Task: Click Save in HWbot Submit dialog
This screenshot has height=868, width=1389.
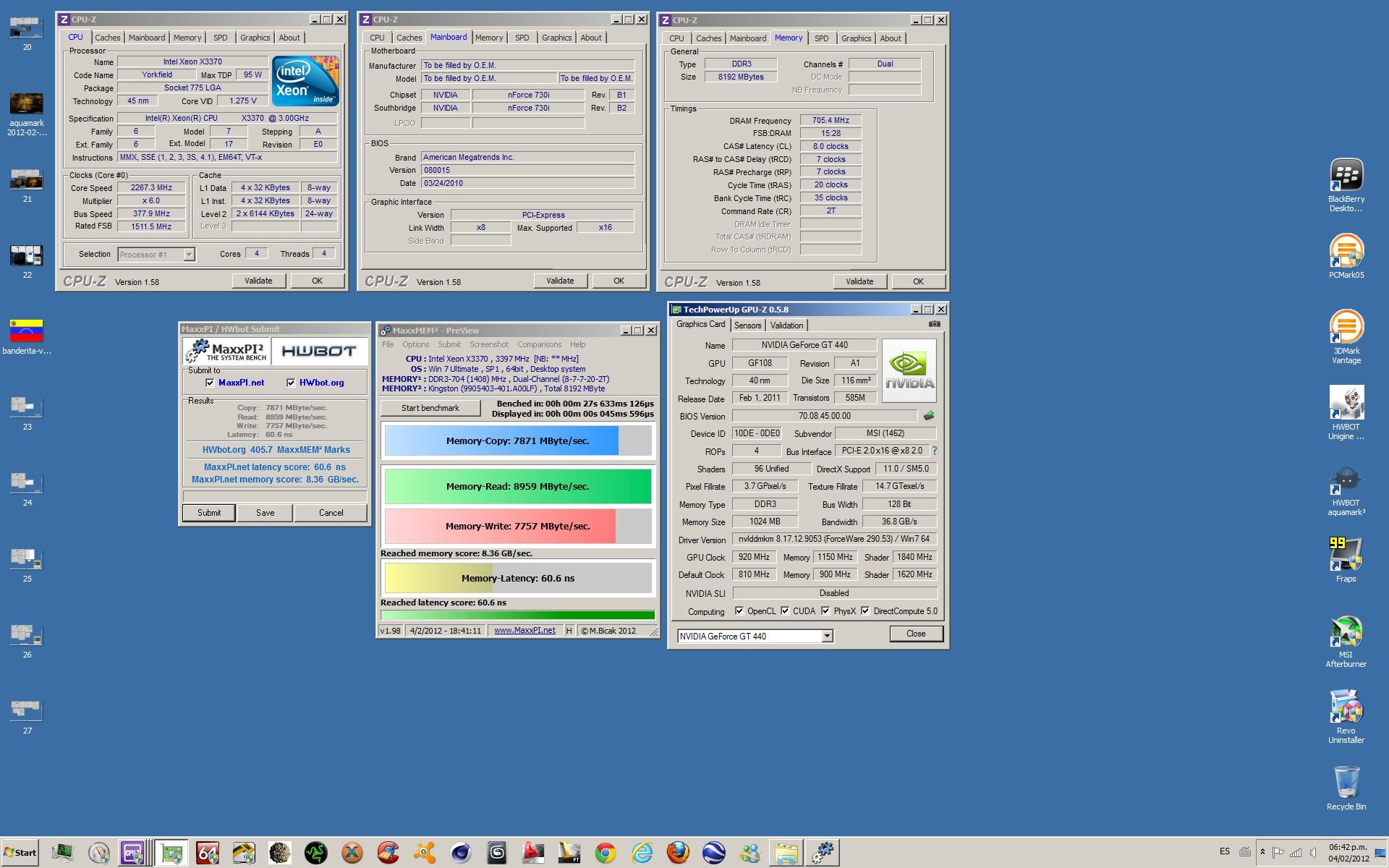Action: click(266, 513)
